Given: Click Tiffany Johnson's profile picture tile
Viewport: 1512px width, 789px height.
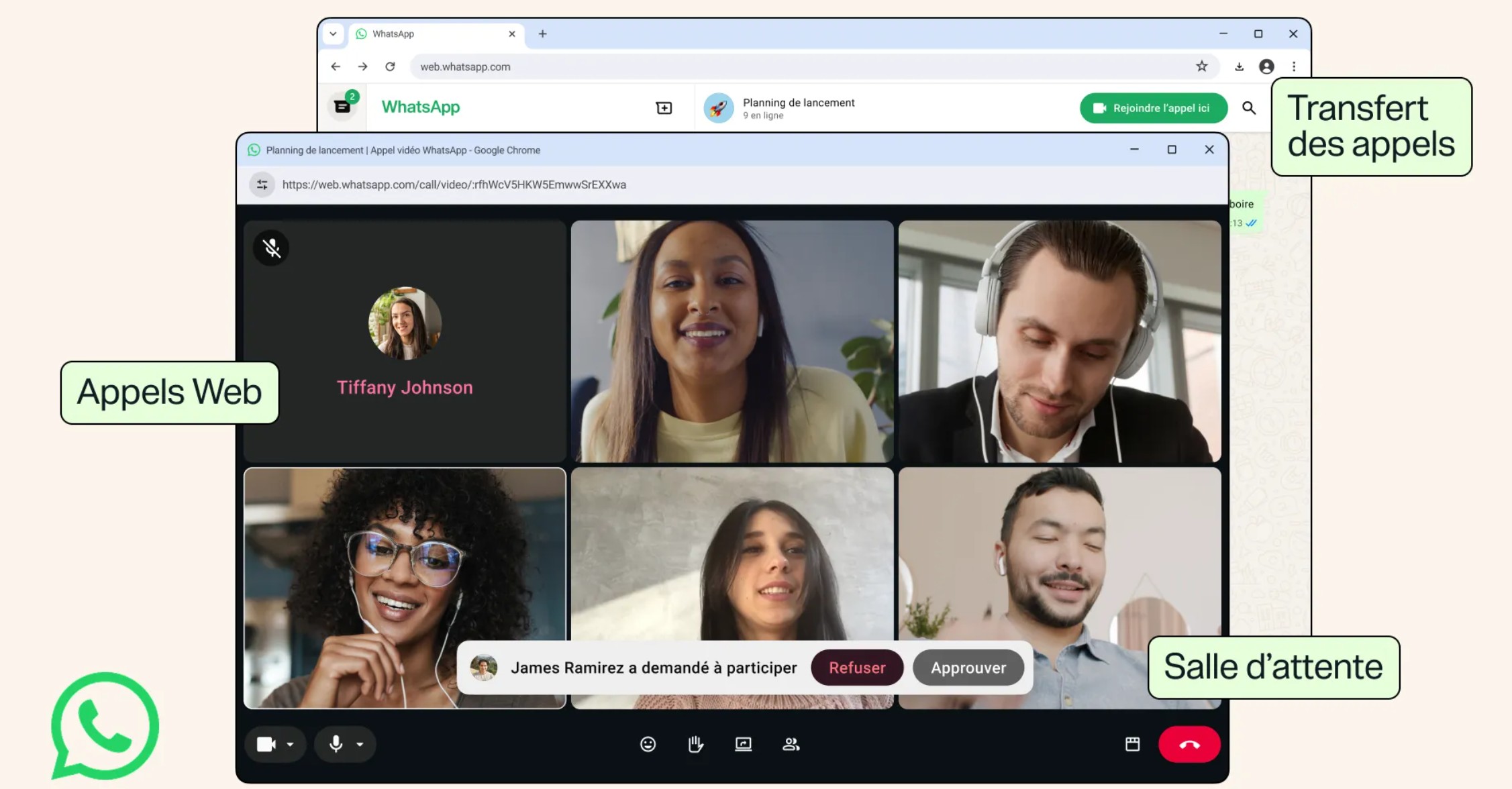Looking at the screenshot, I should point(405,323).
